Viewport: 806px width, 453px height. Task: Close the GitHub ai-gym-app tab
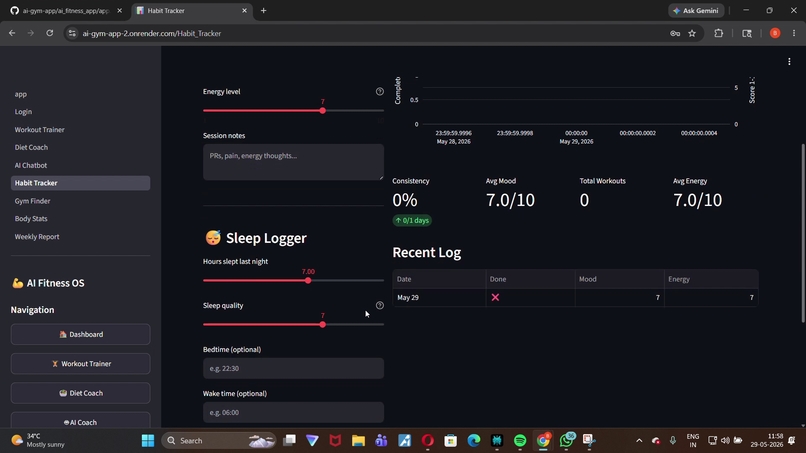[120, 10]
